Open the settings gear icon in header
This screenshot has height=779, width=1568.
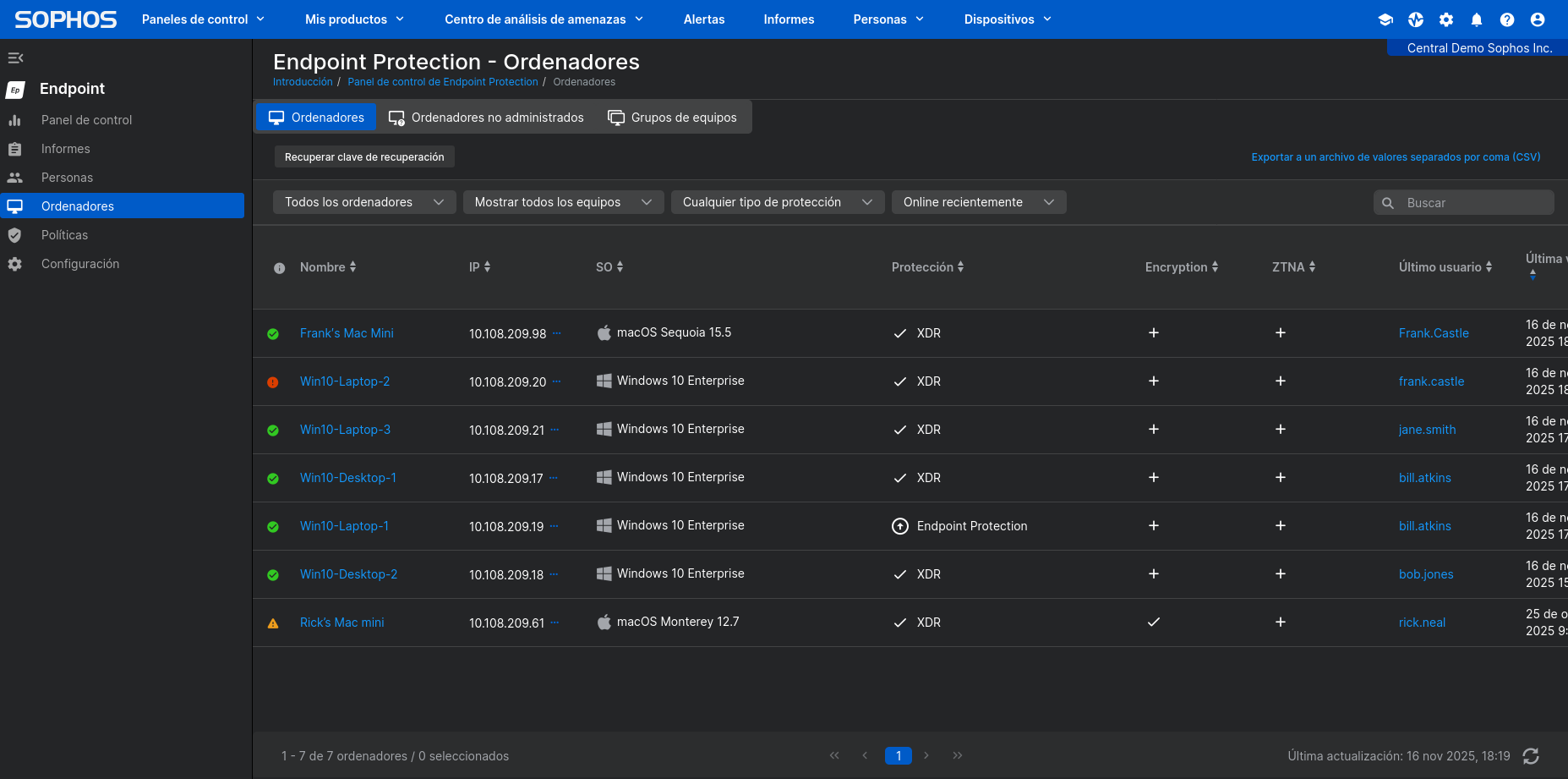point(1446,19)
